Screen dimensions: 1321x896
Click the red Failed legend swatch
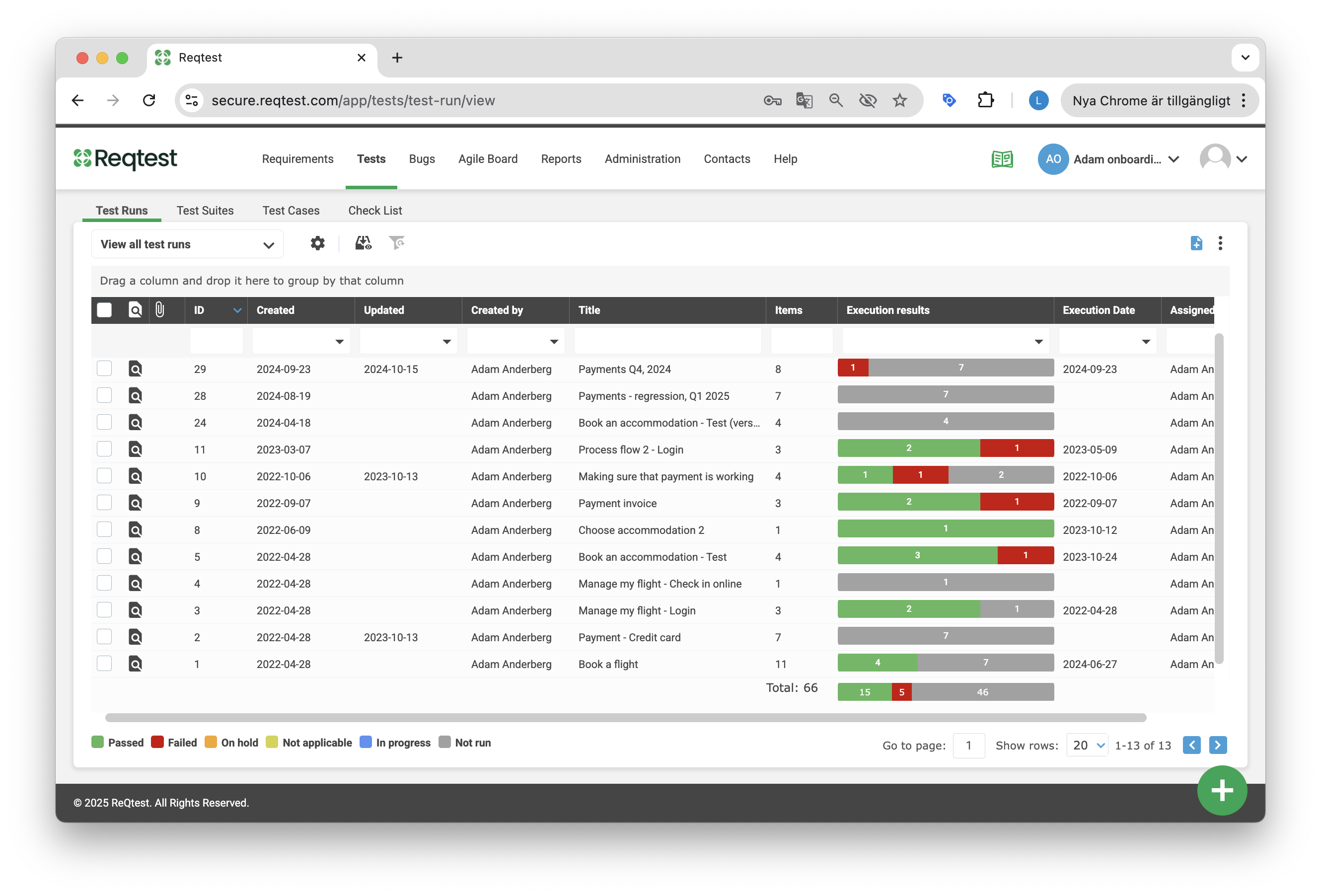point(157,742)
